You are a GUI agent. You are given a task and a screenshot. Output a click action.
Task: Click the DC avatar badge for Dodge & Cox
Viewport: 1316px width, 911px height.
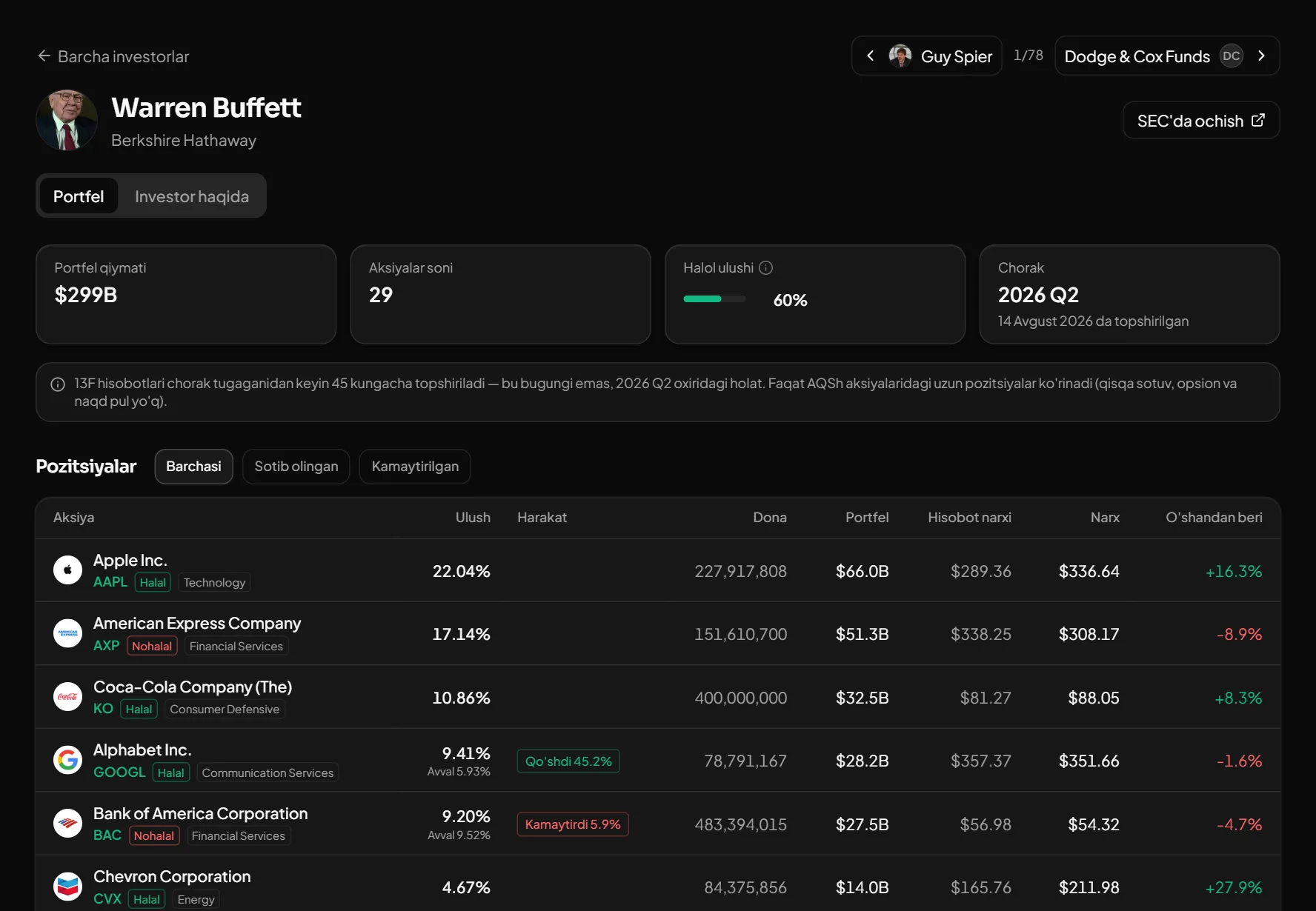tap(1232, 56)
